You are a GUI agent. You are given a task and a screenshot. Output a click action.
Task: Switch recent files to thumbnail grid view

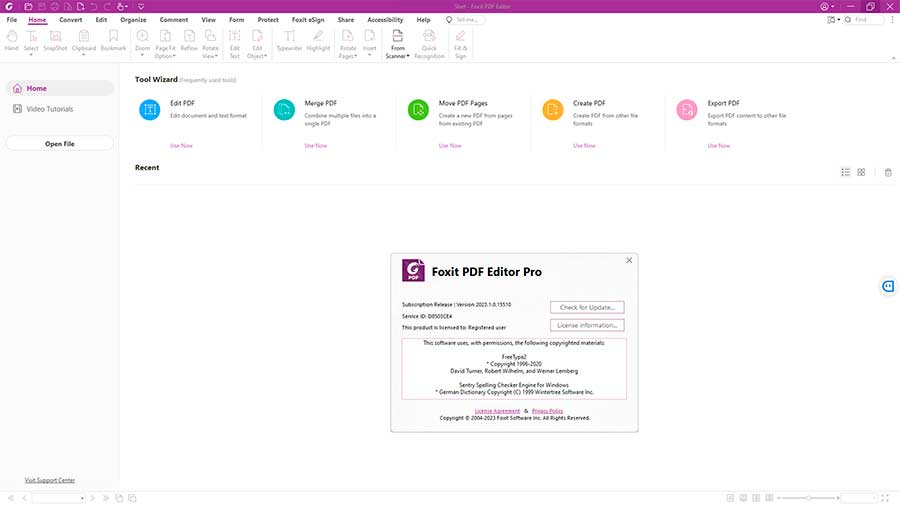[861, 172]
